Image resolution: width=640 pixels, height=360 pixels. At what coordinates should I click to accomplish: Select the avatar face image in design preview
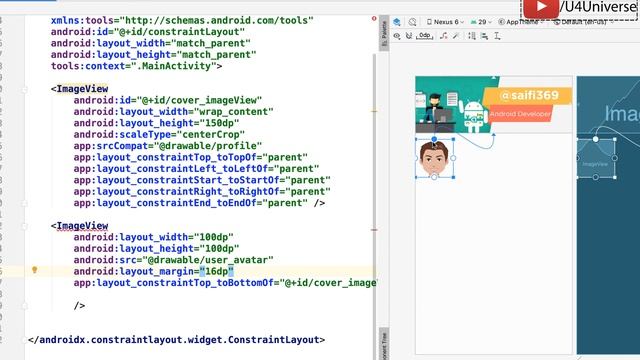[434, 158]
